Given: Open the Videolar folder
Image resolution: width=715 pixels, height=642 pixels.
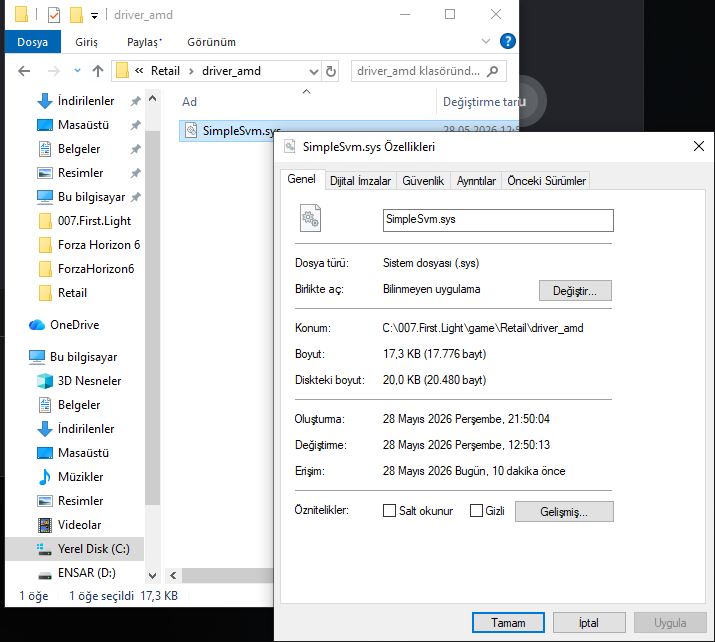Looking at the screenshot, I should point(79,525).
